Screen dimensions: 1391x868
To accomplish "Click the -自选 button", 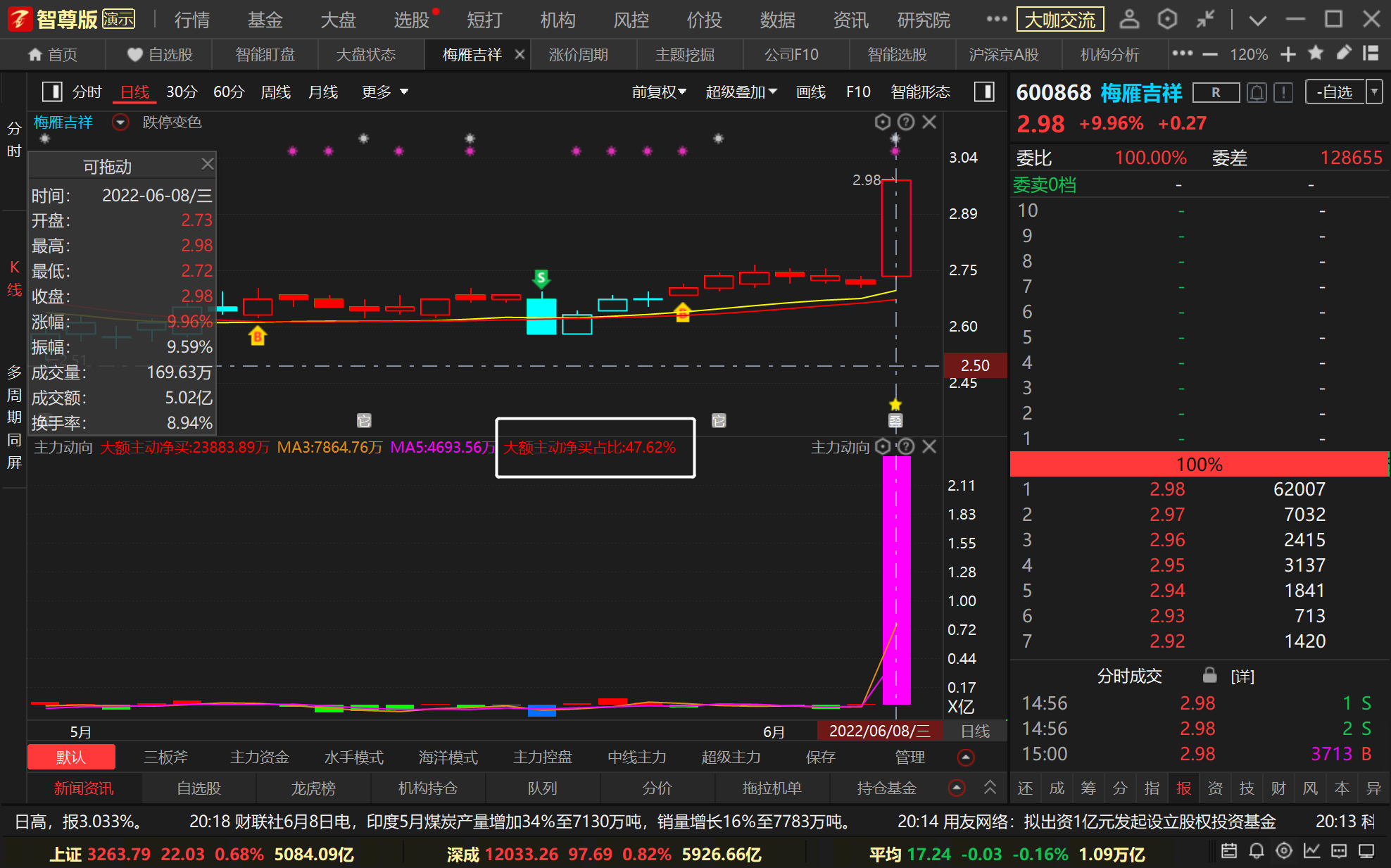I will coord(1335,92).
